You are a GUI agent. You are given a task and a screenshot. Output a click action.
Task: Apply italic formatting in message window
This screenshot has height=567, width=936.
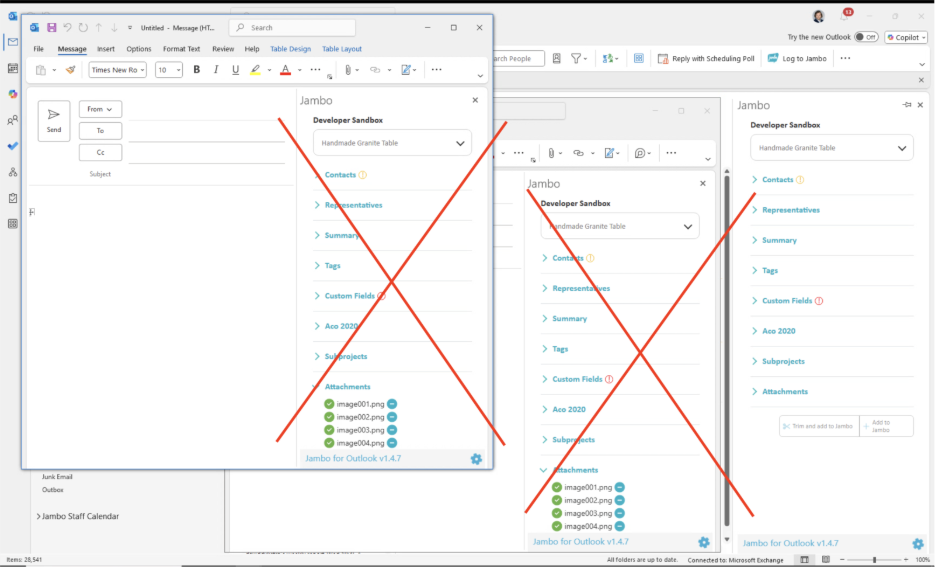tap(216, 70)
